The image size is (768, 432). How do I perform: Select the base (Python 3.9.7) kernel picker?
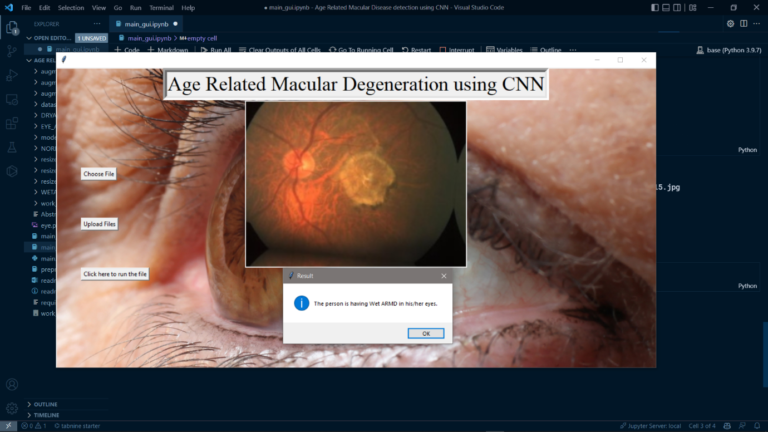[x=729, y=50]
